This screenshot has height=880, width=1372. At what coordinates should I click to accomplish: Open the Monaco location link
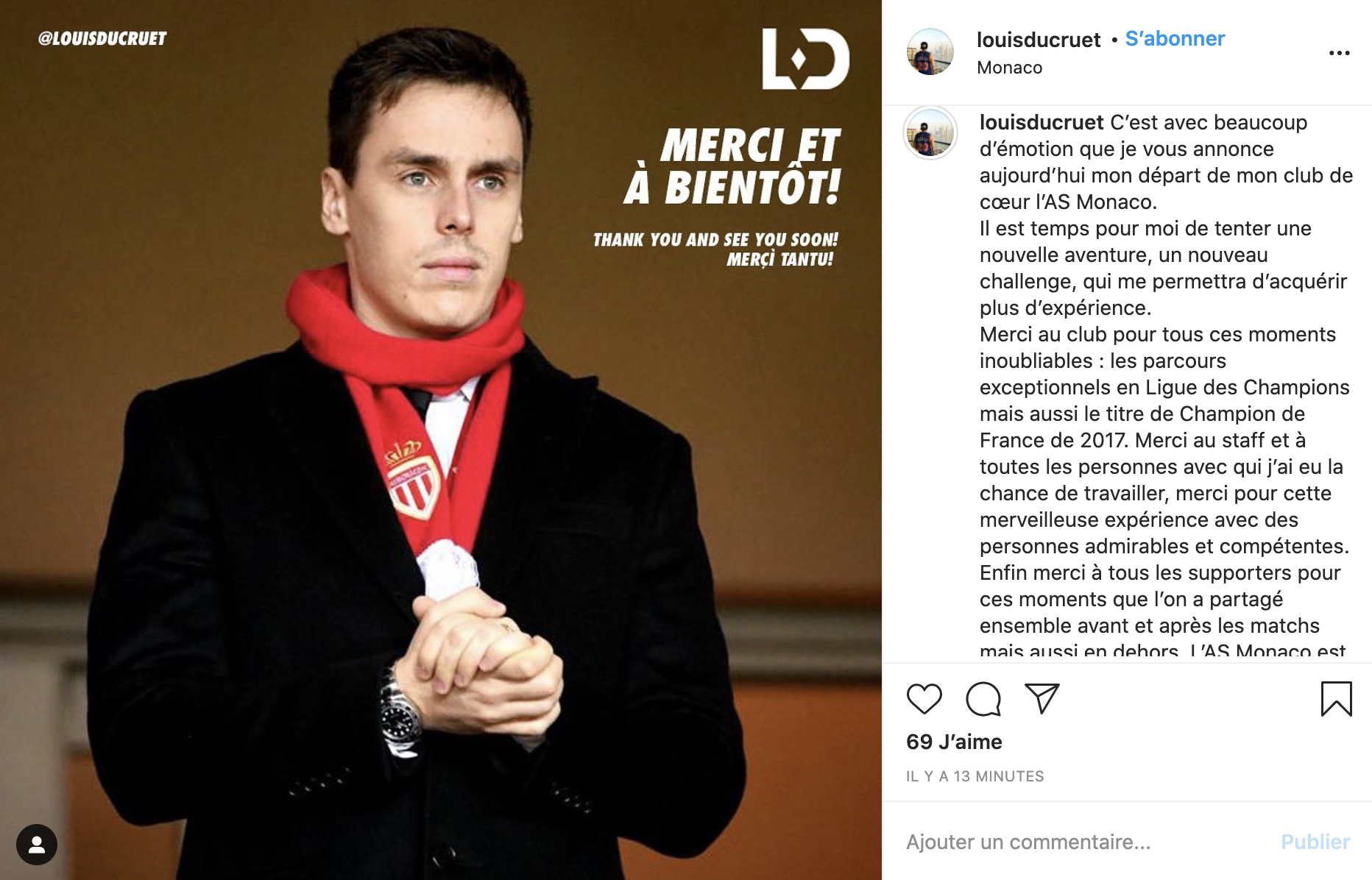(x=1009, y=68)
